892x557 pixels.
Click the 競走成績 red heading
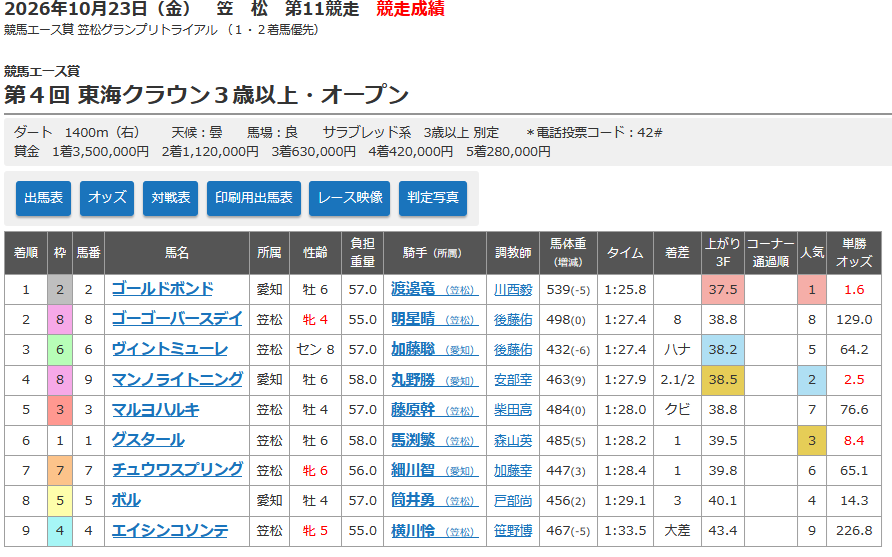(x=410, y=9)
